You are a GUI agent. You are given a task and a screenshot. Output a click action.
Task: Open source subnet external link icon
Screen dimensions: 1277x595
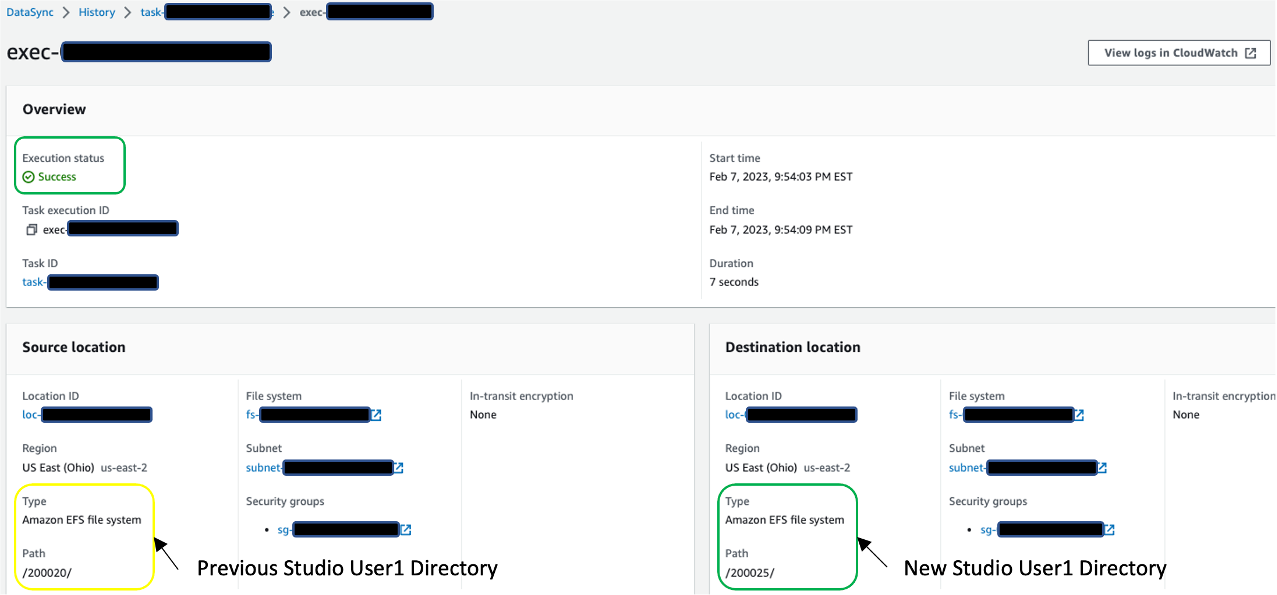click(x=399, y=468)
